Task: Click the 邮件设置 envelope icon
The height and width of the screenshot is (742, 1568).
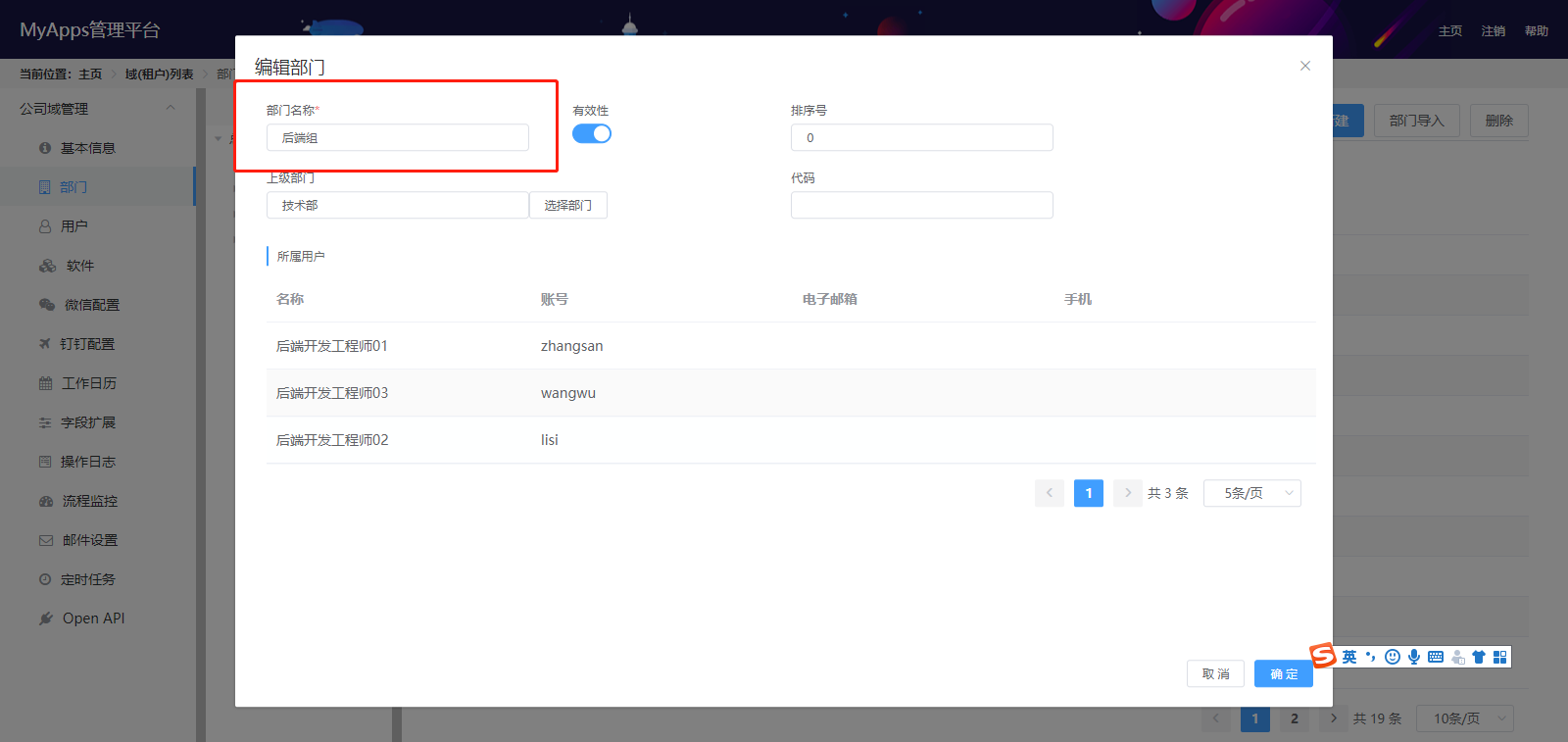Action: 46,540
